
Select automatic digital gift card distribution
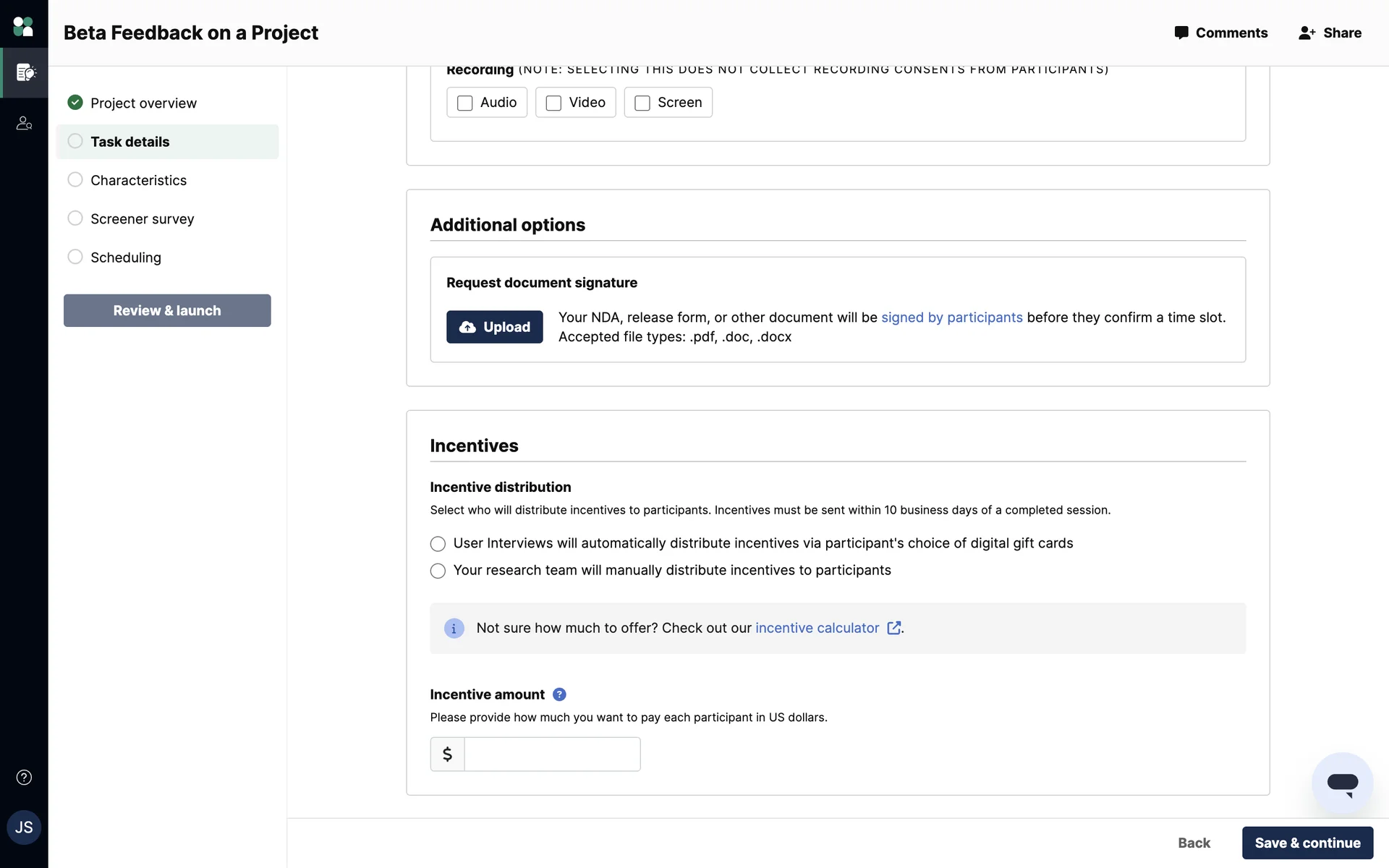(438, 544)
